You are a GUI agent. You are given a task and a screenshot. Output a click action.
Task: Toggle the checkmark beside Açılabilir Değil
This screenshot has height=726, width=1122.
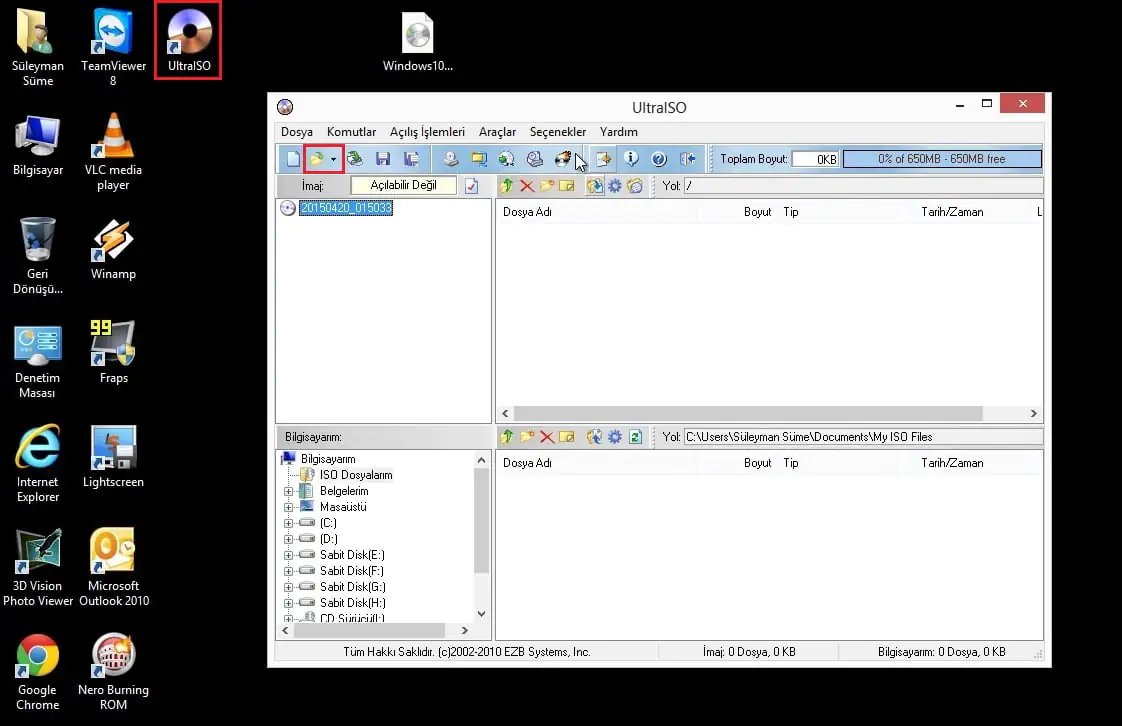(471, 185)
